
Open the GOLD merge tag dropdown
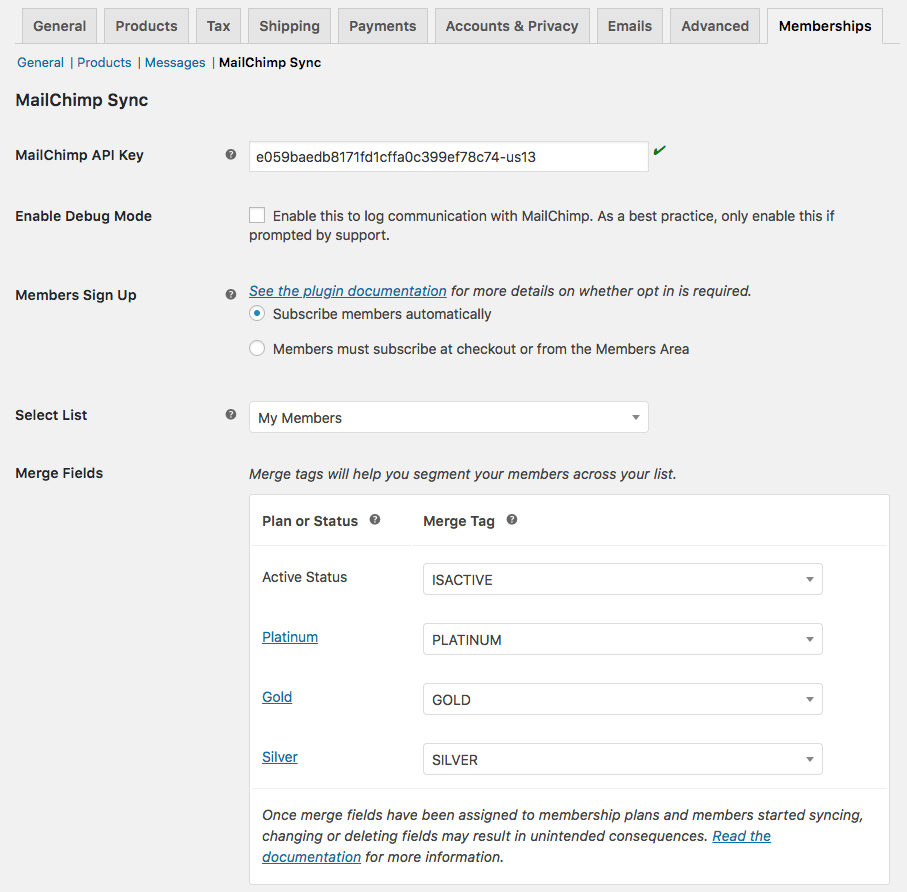coord(622,699)
